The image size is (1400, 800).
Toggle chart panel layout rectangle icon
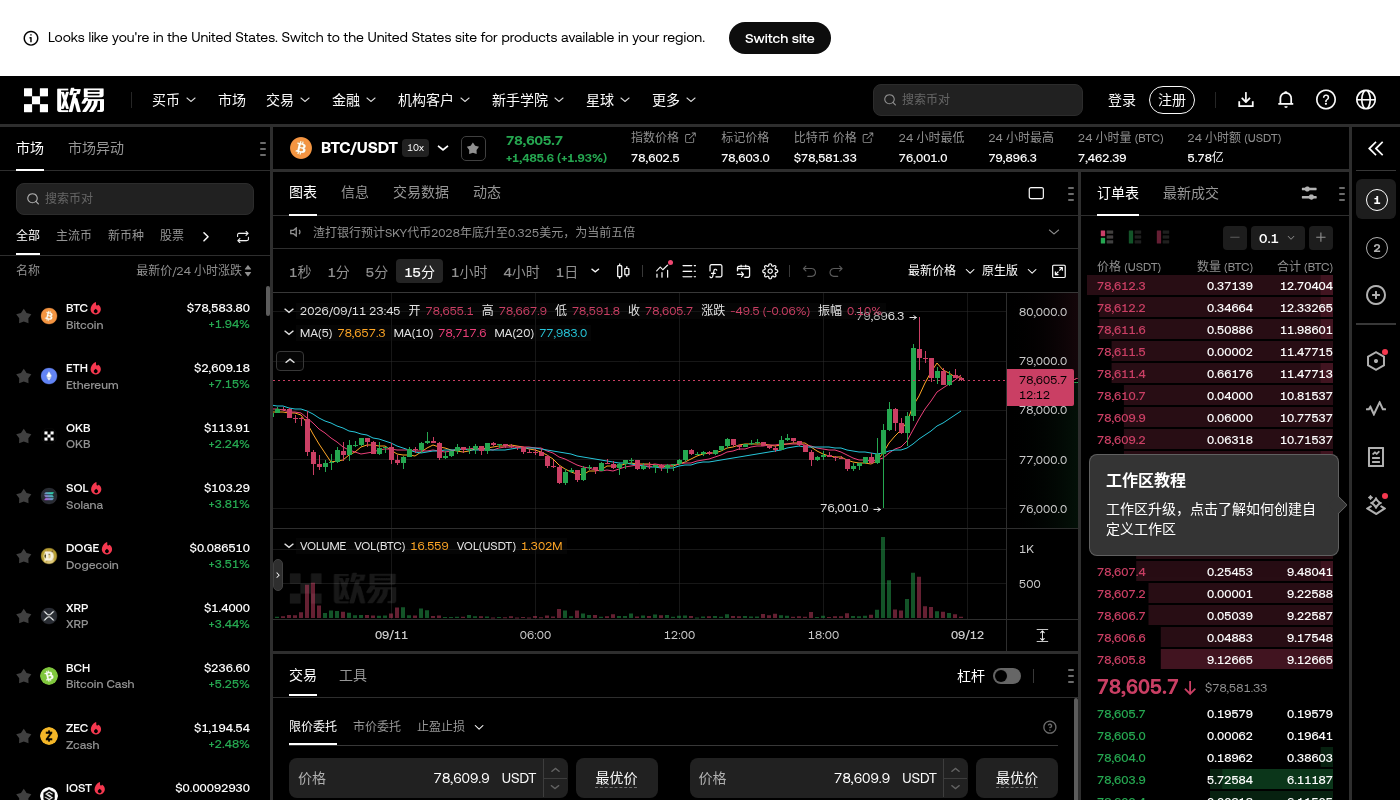(x=1036, y=193)
